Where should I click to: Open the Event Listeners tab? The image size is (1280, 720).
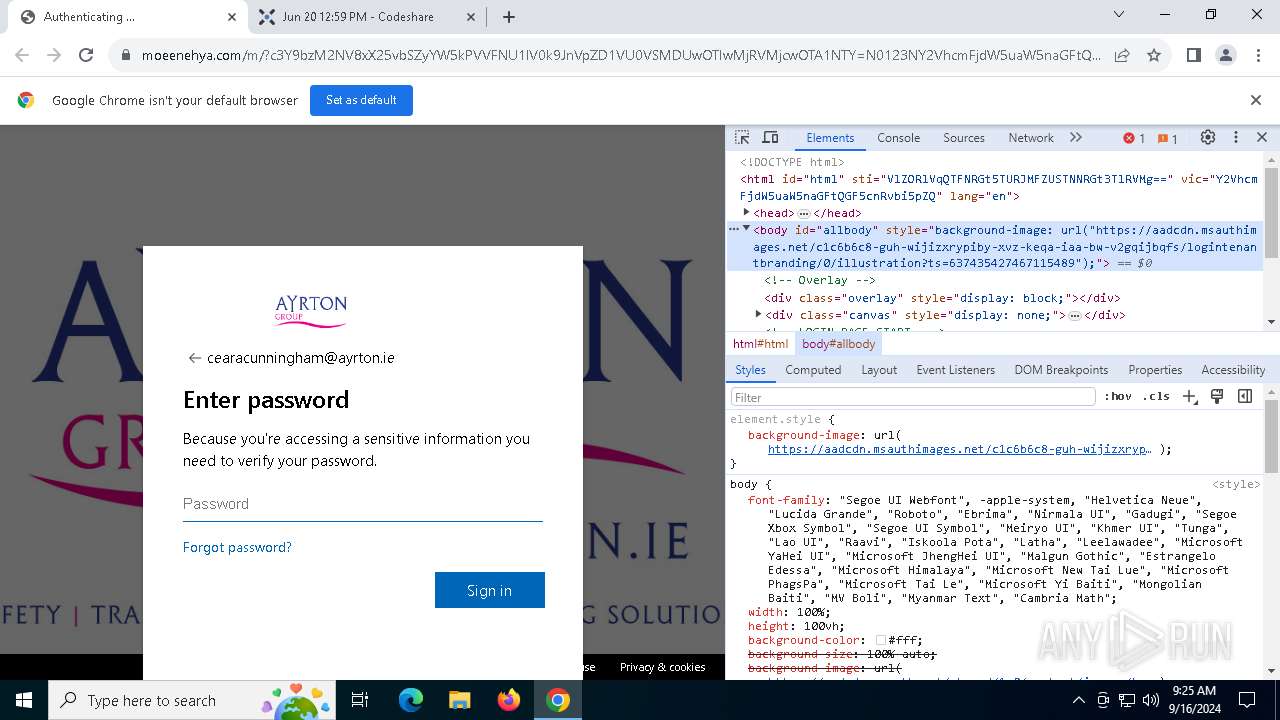pos(956,370)
